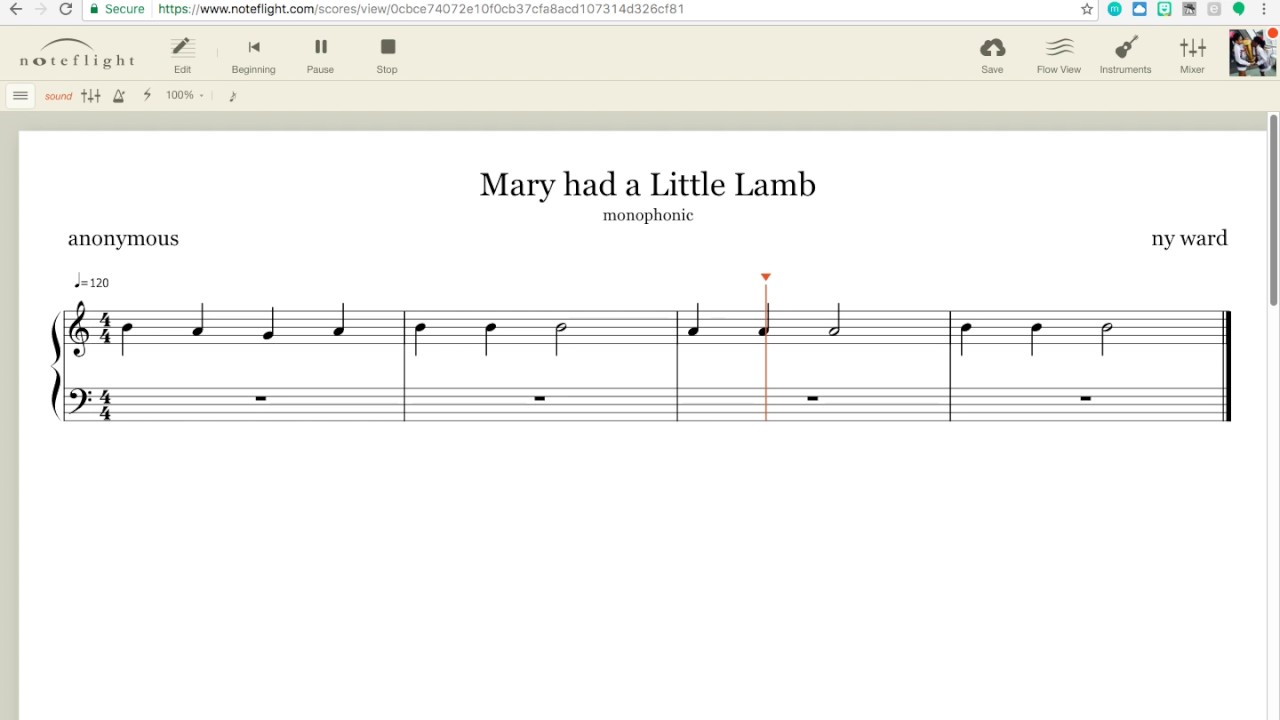Open the Edit score tool

pyautogui.click(x=182, y=55)
